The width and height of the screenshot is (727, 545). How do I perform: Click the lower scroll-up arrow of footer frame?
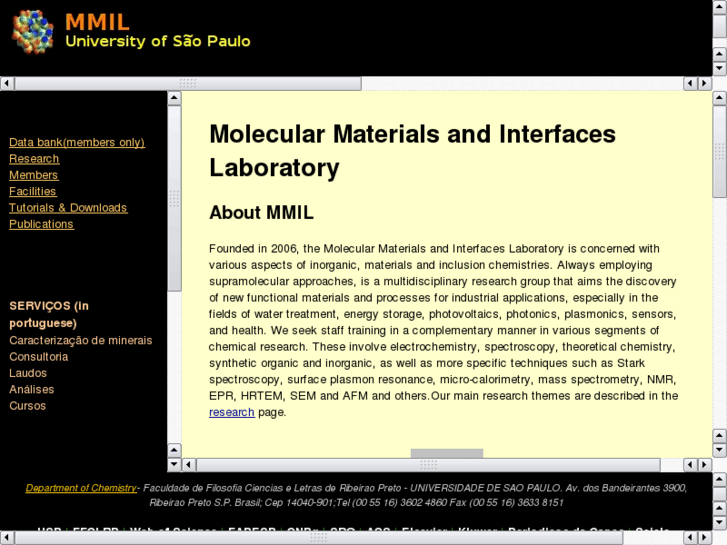tap(720, 508)
